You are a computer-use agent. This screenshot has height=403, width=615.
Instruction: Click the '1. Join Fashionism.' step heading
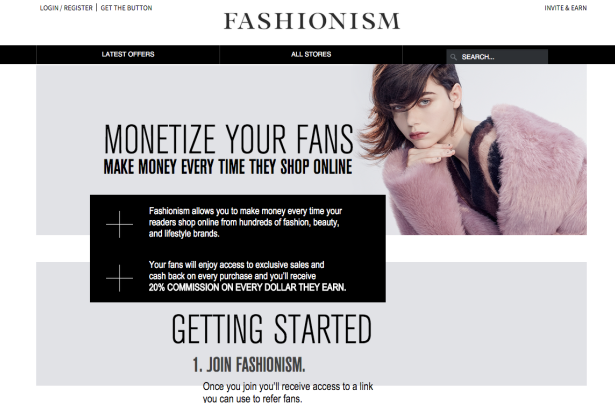point(249,365)
